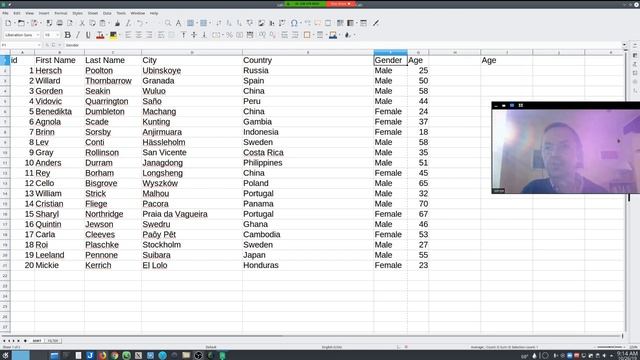This screenshot has height=360, width=640.
Task: Click the Paste clipboard icon
Action: (x=102, y=23)
